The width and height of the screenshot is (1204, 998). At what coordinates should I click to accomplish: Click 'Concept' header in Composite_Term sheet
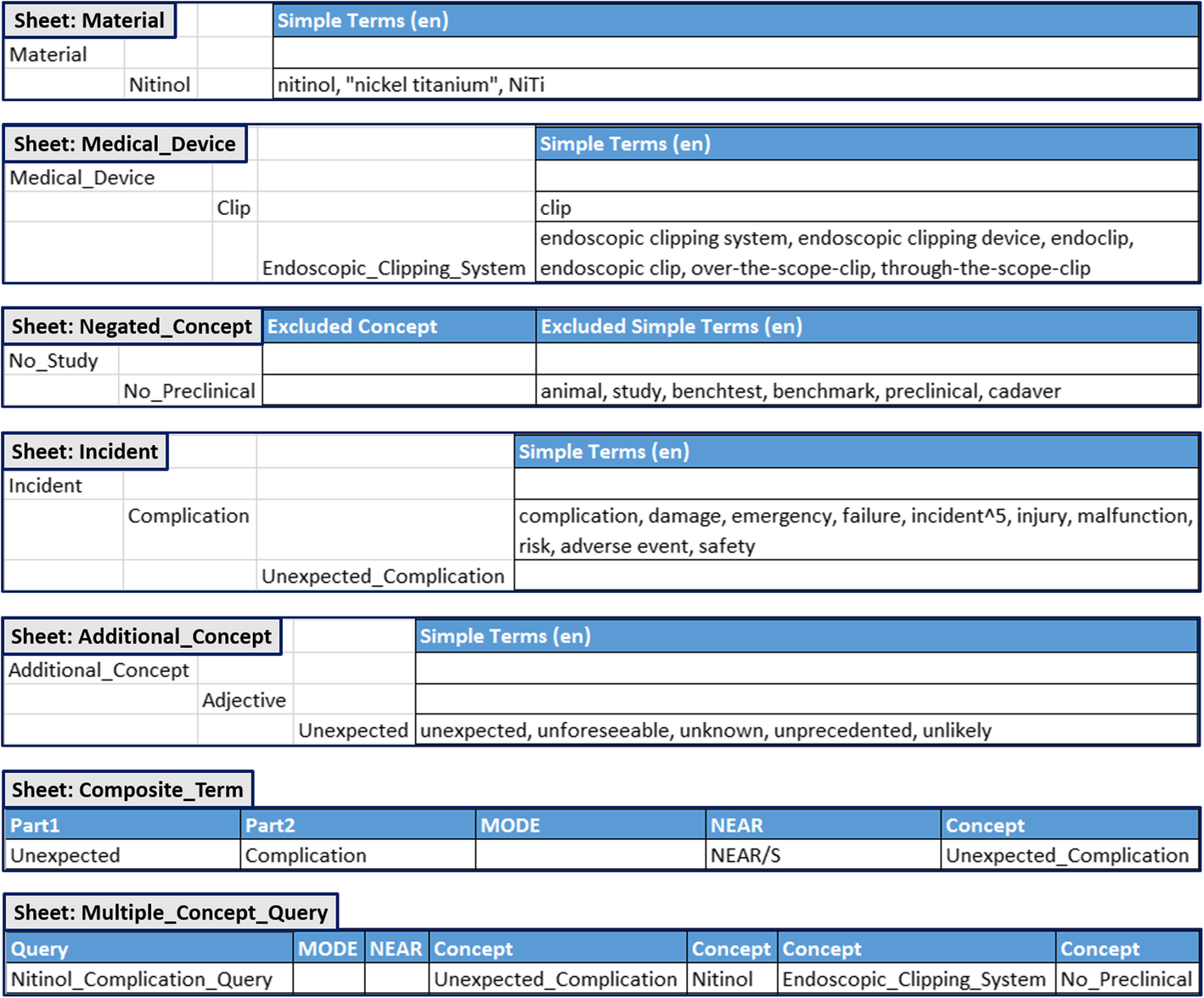click(1070, 825)
